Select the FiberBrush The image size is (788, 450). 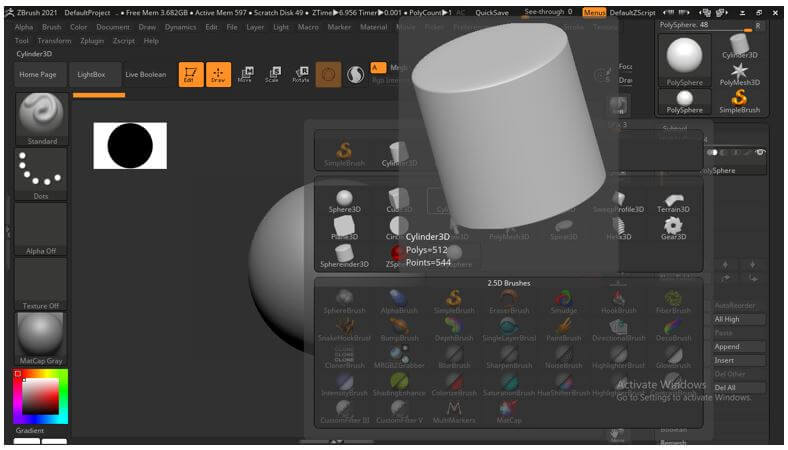(x=673, y=302)
